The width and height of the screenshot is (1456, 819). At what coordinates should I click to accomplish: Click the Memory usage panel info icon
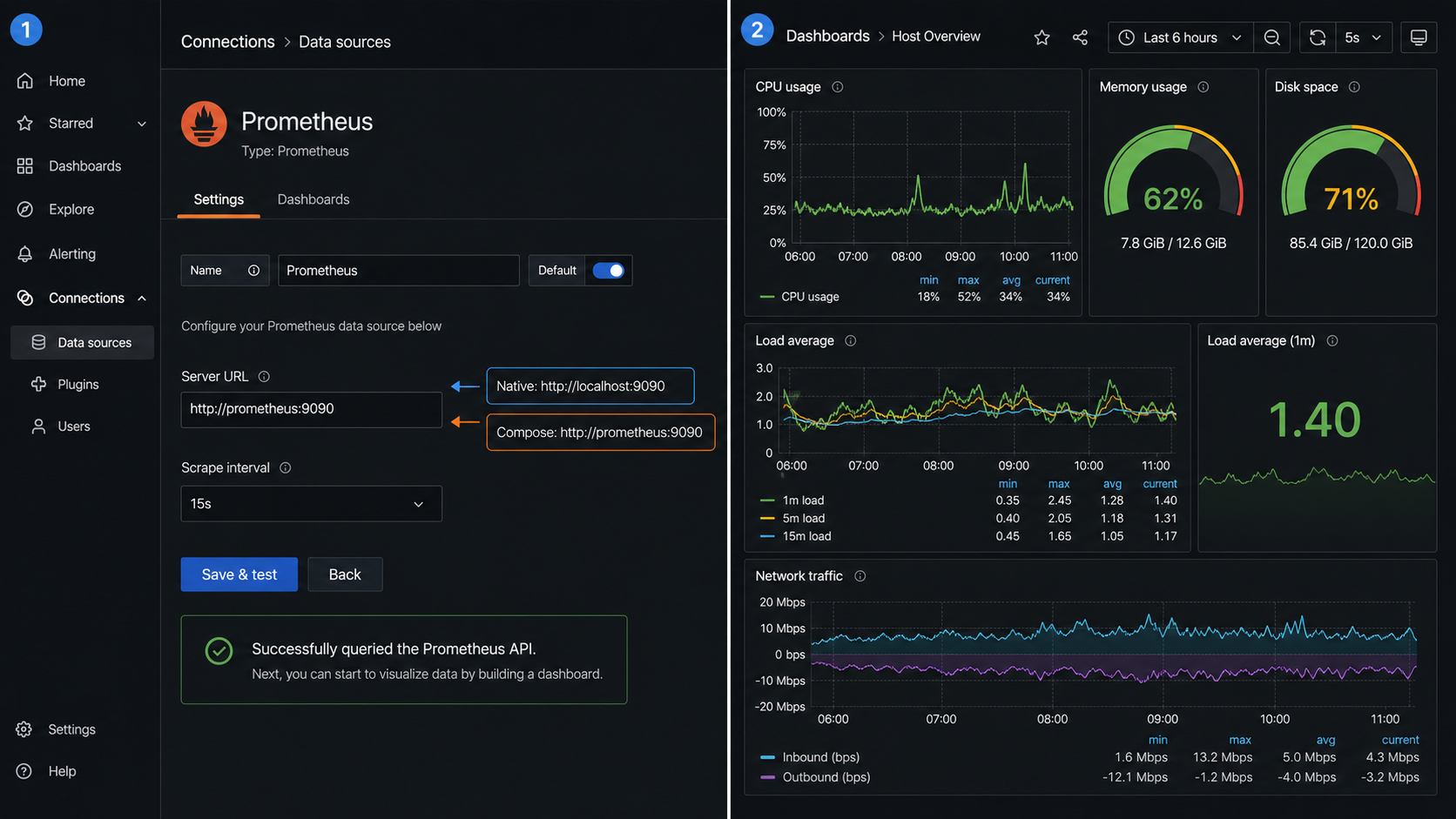1203,87
